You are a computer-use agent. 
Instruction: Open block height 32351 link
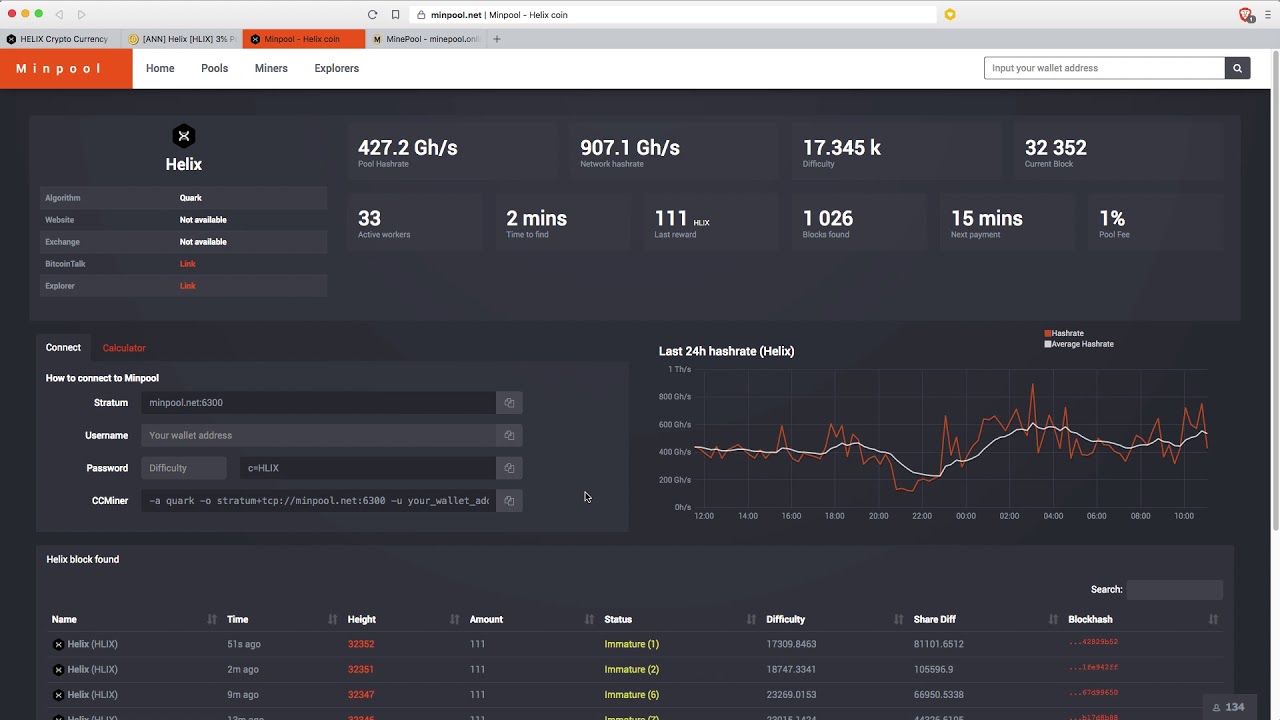pos(361,670)
